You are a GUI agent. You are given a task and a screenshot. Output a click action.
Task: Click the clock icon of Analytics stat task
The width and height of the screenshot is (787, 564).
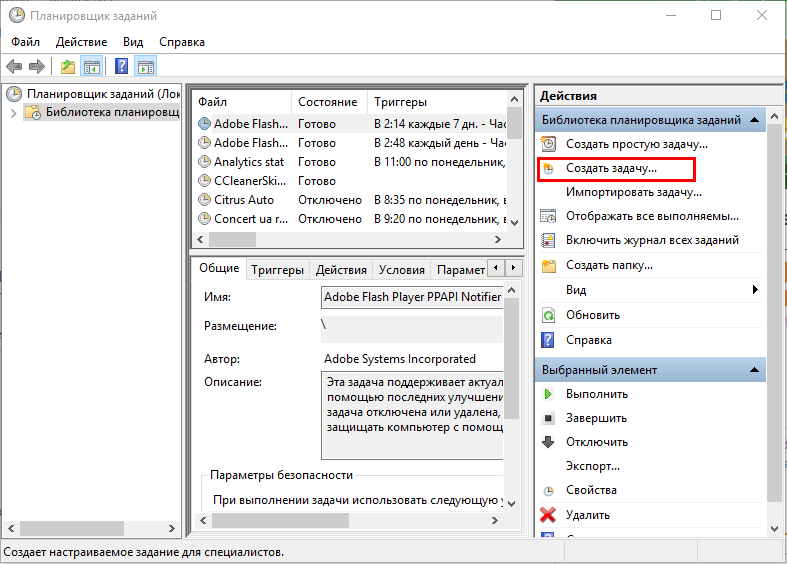[x=204, y=162]
